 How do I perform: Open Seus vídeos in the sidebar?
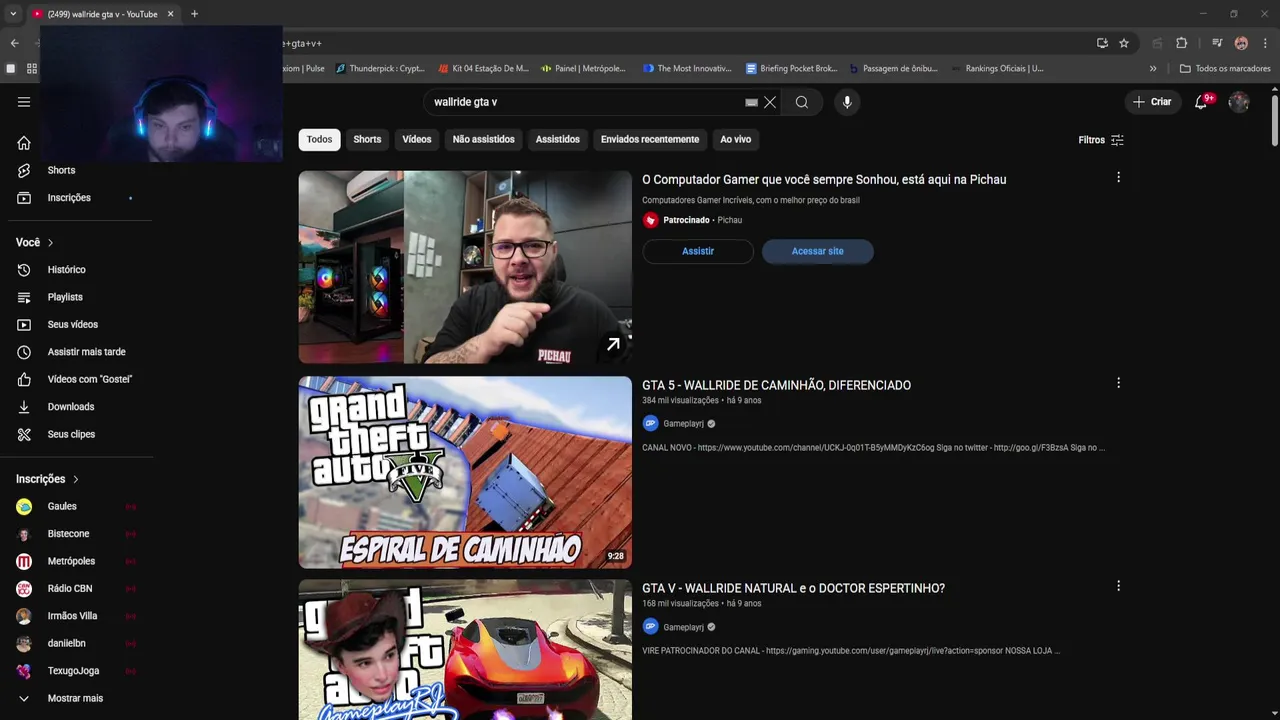72,325
